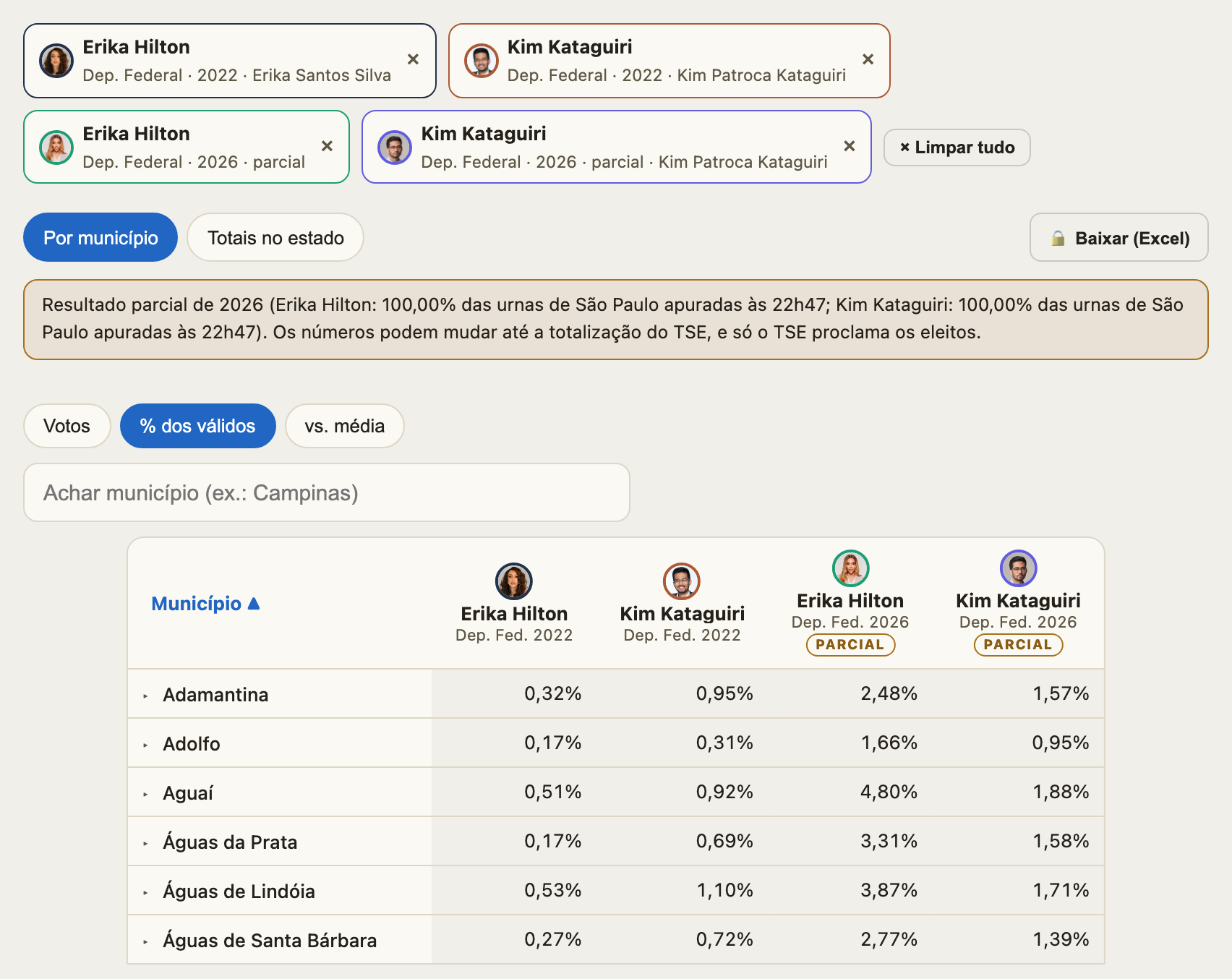The width and height of the screenshot is (1232, 979).
Task: Click Erika Hilton 2026 chip avatar photo
Action: (56, 148)
